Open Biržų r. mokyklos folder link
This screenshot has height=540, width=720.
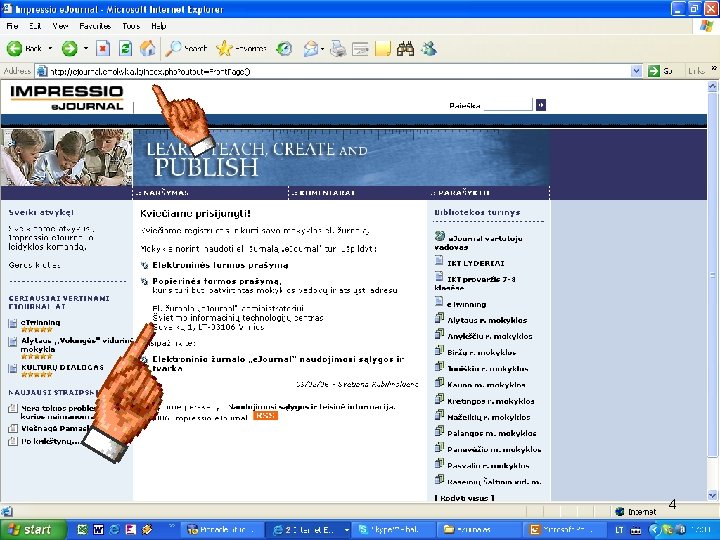[x=482, y=353]
